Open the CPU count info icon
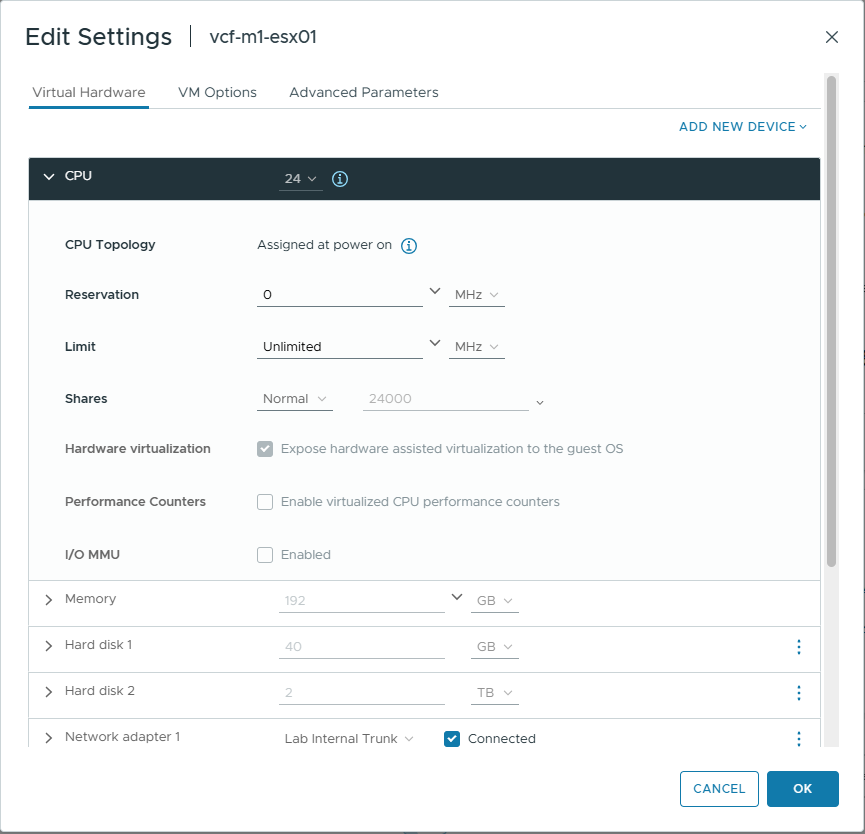865x834 pixels. (x=340, y=179)
